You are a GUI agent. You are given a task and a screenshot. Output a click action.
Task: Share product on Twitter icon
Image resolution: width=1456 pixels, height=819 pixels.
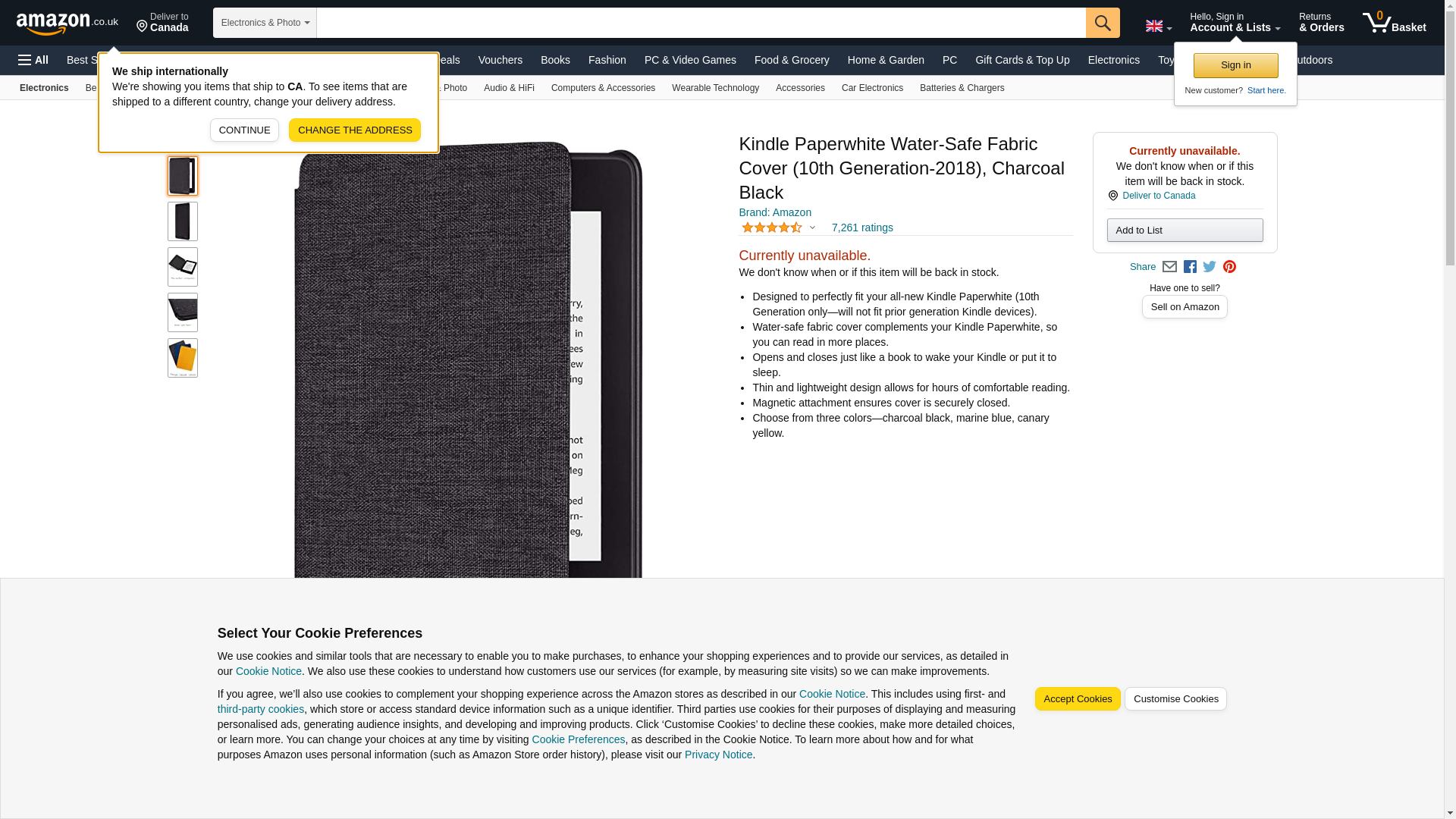click(1210, 267)
